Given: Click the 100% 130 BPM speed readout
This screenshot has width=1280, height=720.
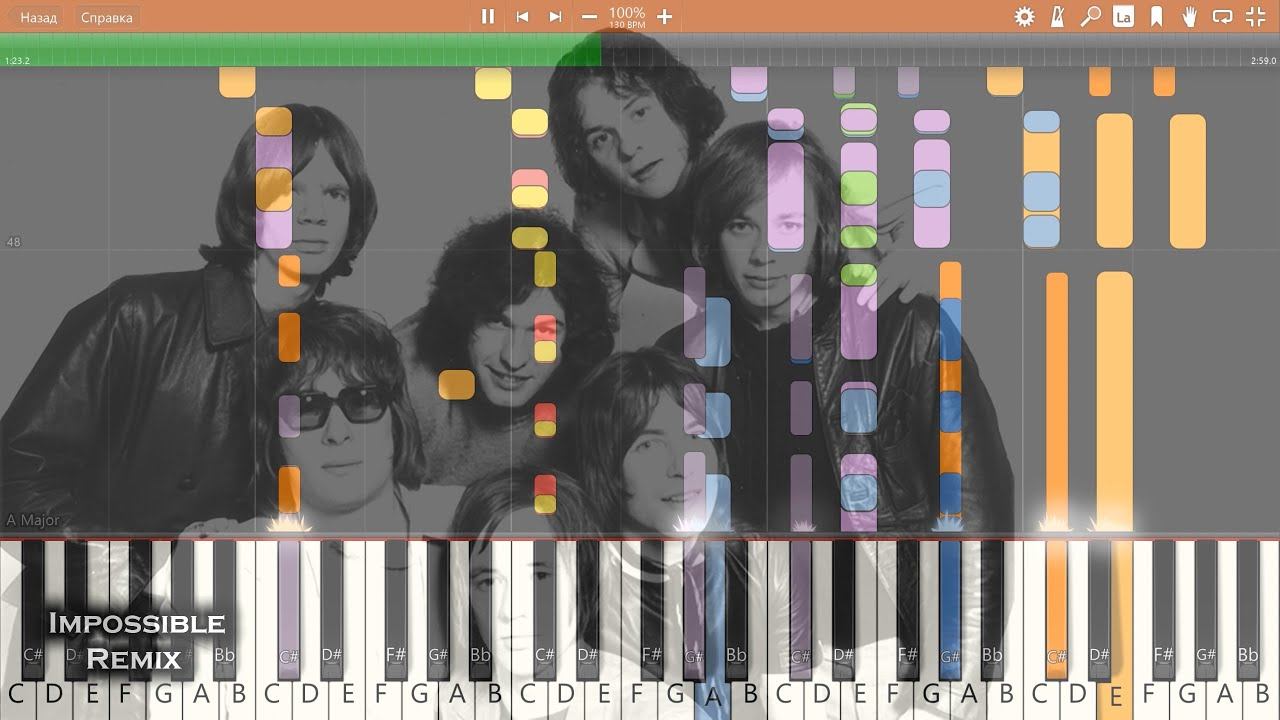Looking at the screenshot, I should pos(627,16).
